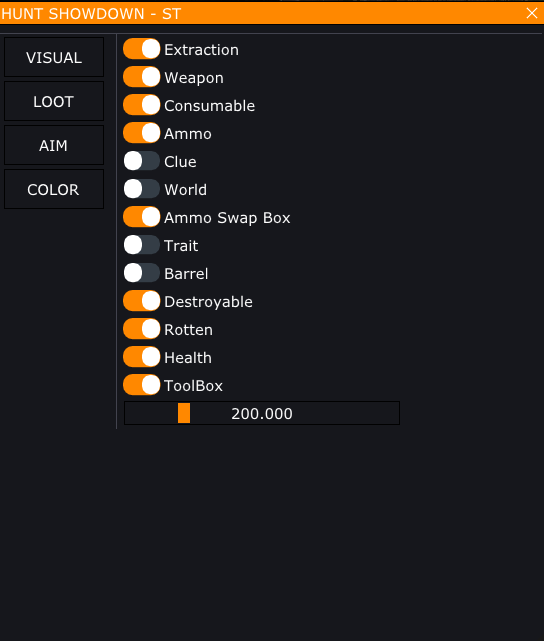
Task: Turn off the Health toggle
Action: (141, 357)
